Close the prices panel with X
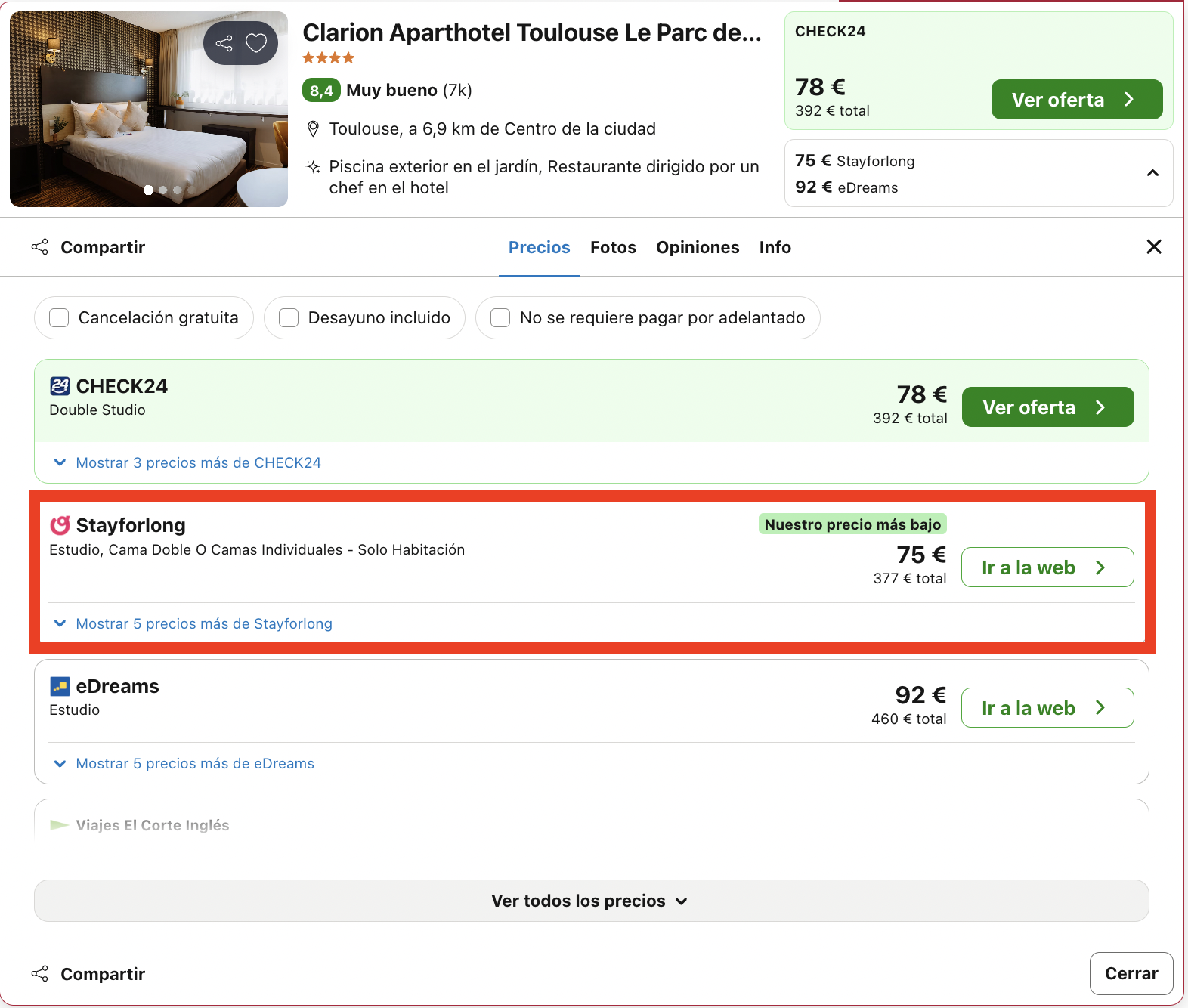Viewport: 1188px width, 1008px height. 1153,246
